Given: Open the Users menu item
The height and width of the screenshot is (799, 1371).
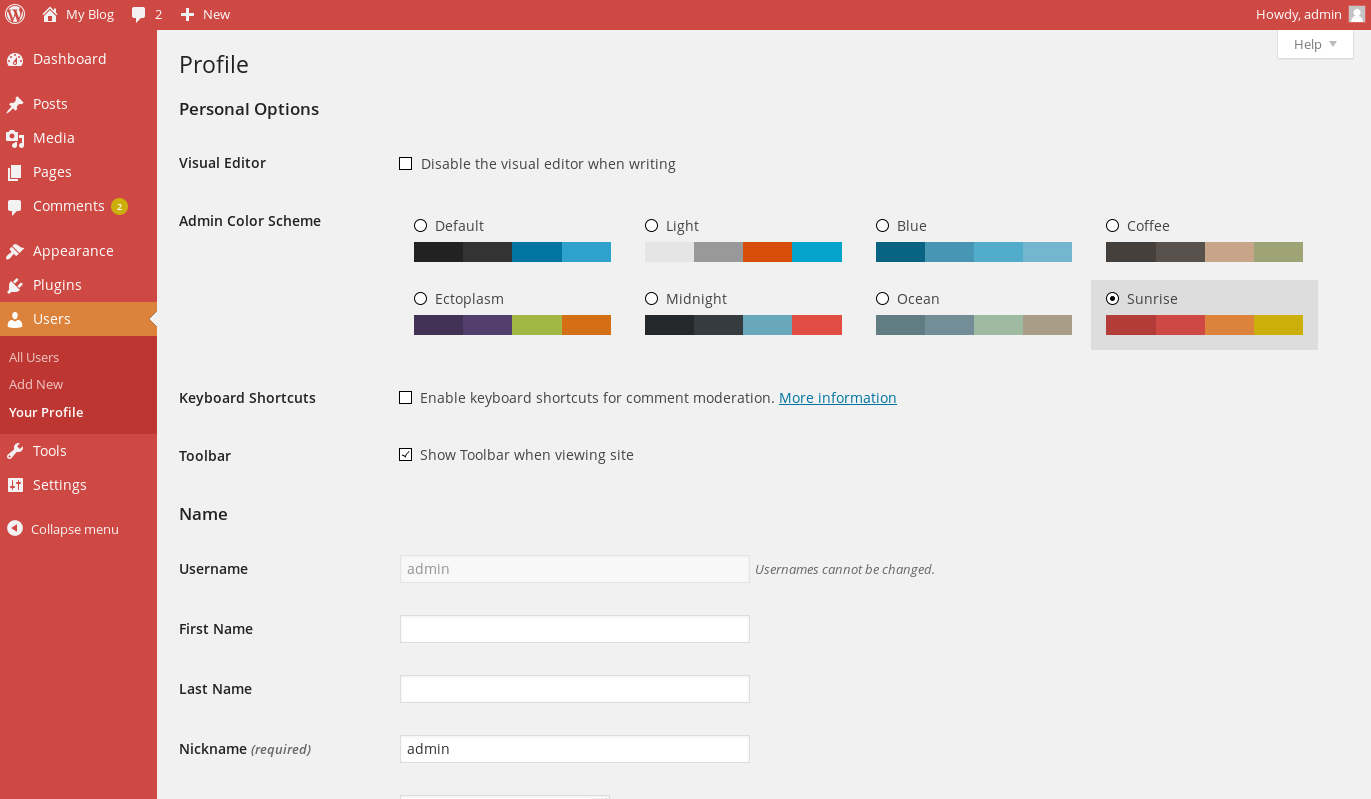Looking at the screenshot, I should click(x=78, y=319).
